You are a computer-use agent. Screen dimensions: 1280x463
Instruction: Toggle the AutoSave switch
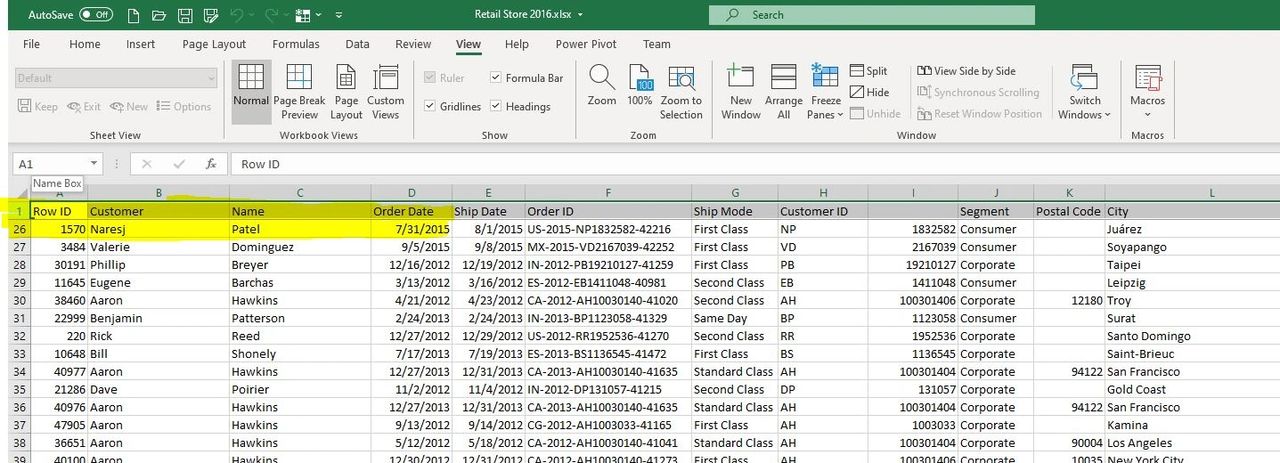[96, 16]
